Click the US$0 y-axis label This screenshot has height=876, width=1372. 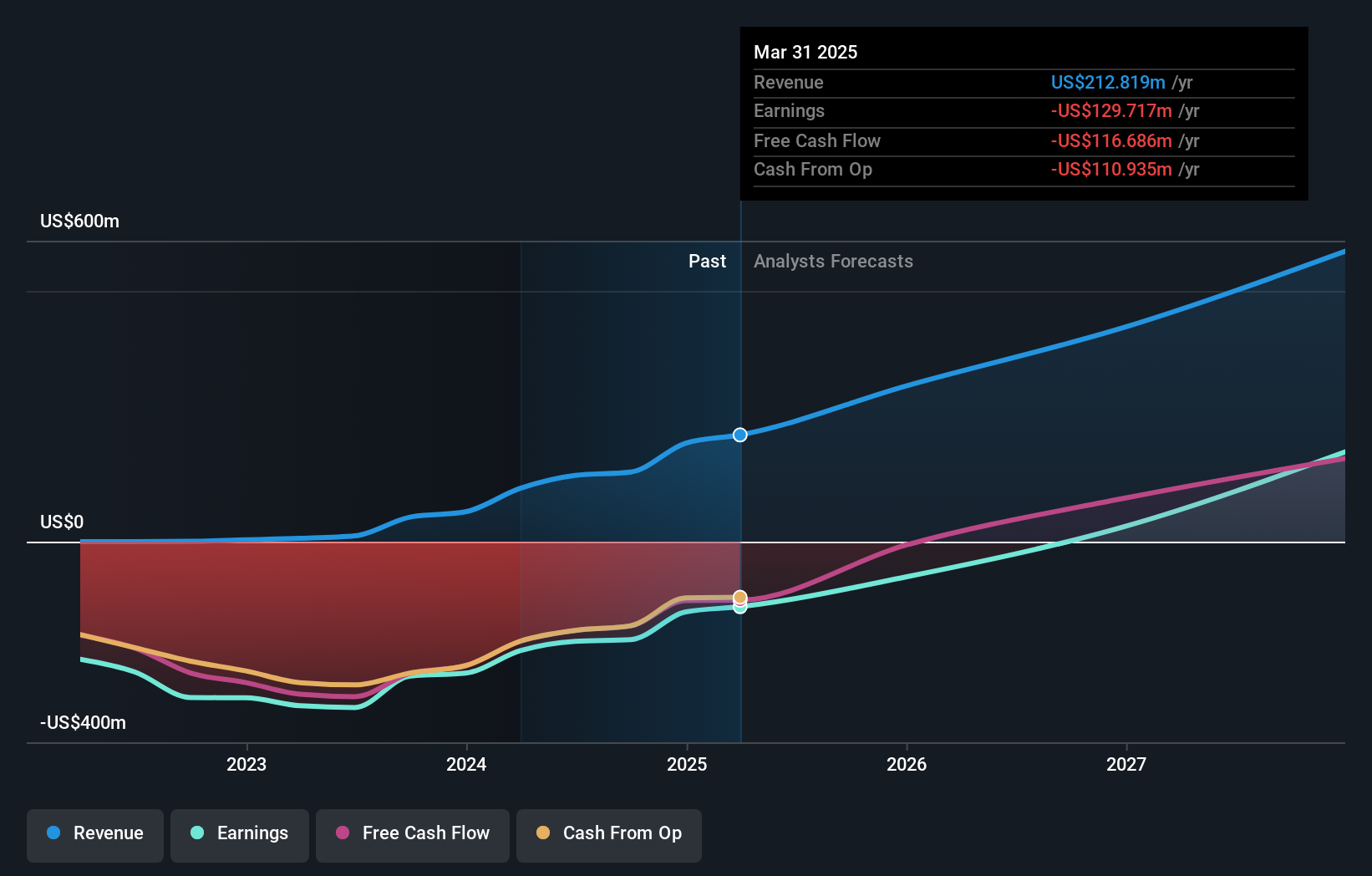point(62,522)
